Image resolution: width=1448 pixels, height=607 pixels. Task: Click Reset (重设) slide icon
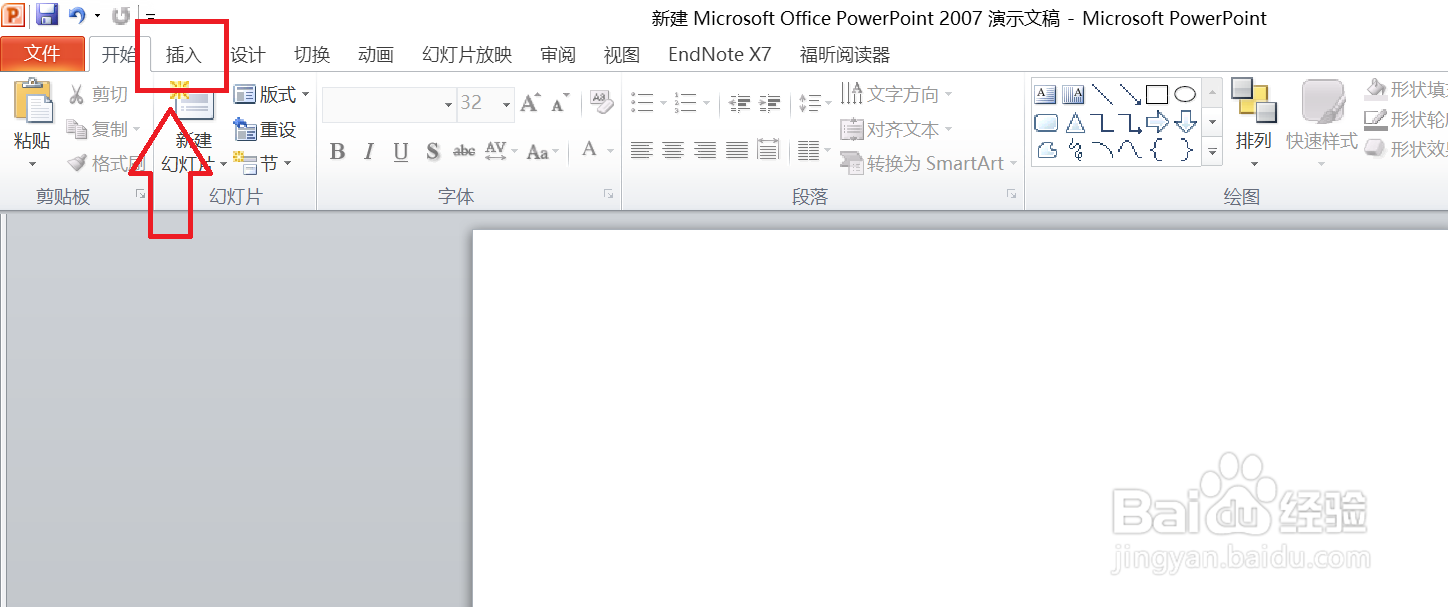[245, 129]
